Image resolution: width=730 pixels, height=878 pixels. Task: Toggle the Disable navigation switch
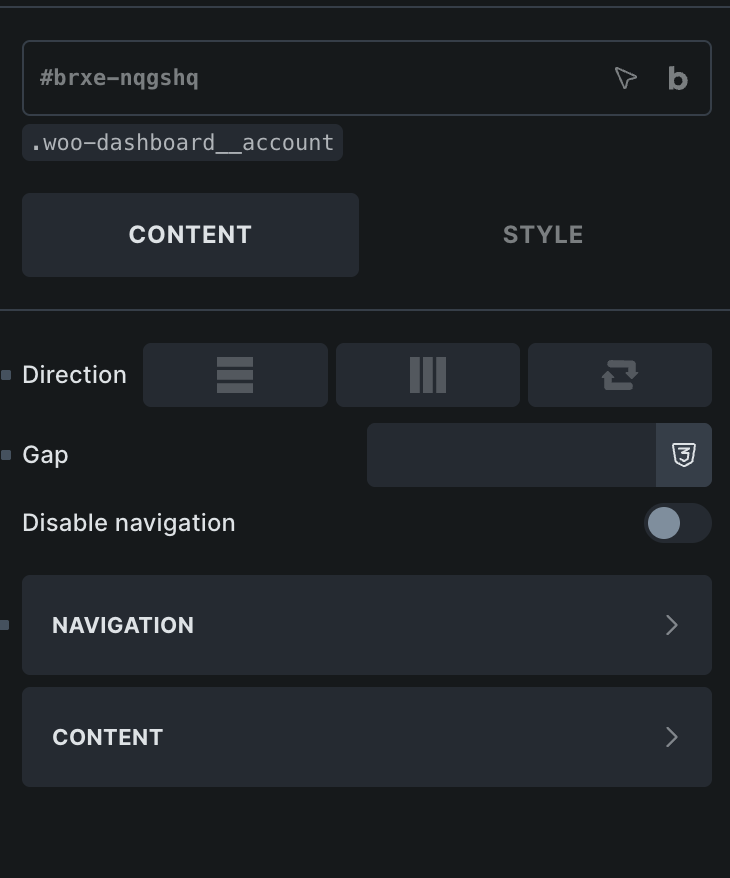677,523
